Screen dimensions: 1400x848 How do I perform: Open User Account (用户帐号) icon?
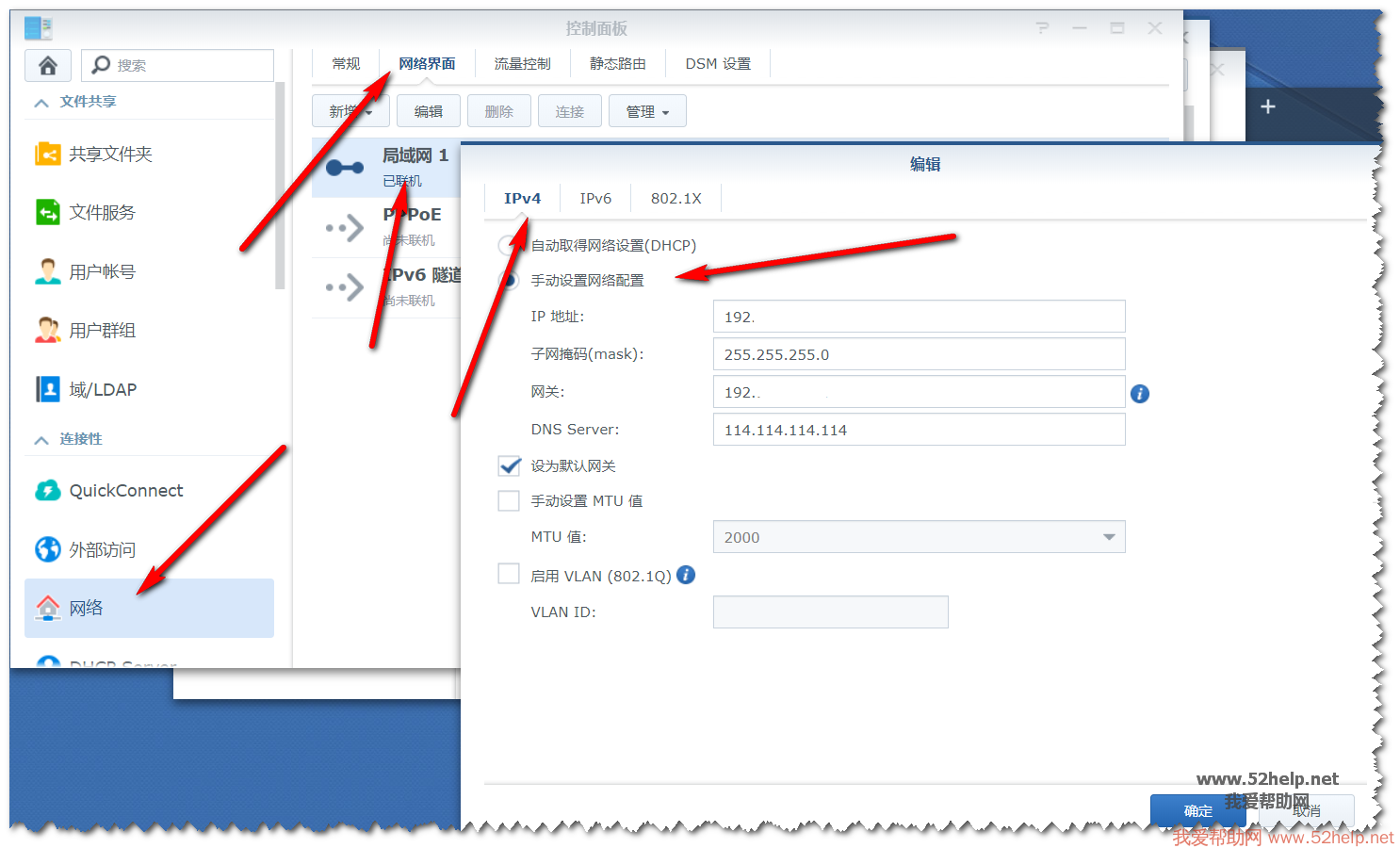pyautogui.click(x=48, y=271)
